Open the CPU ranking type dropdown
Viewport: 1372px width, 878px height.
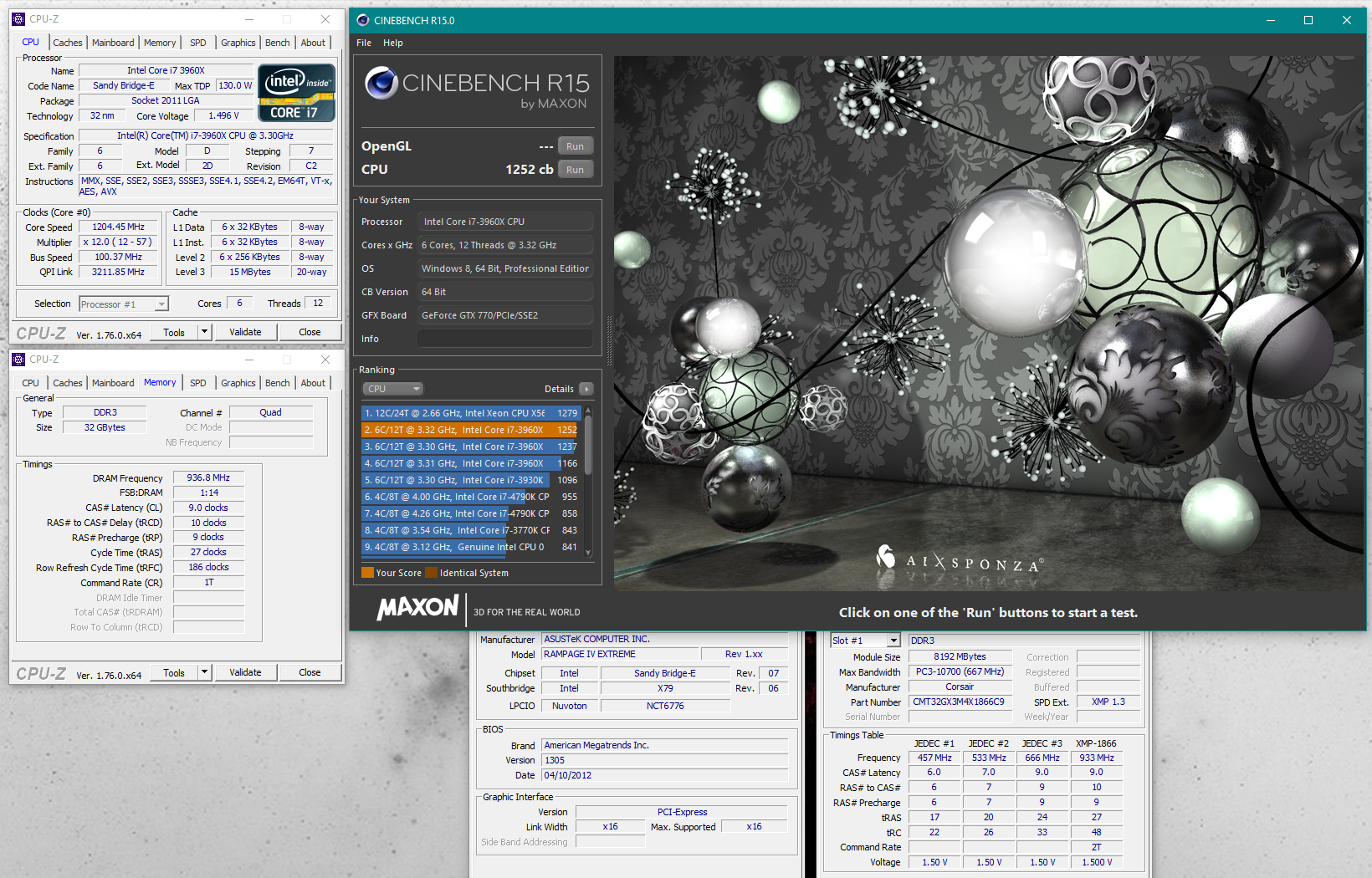[393, 389]
